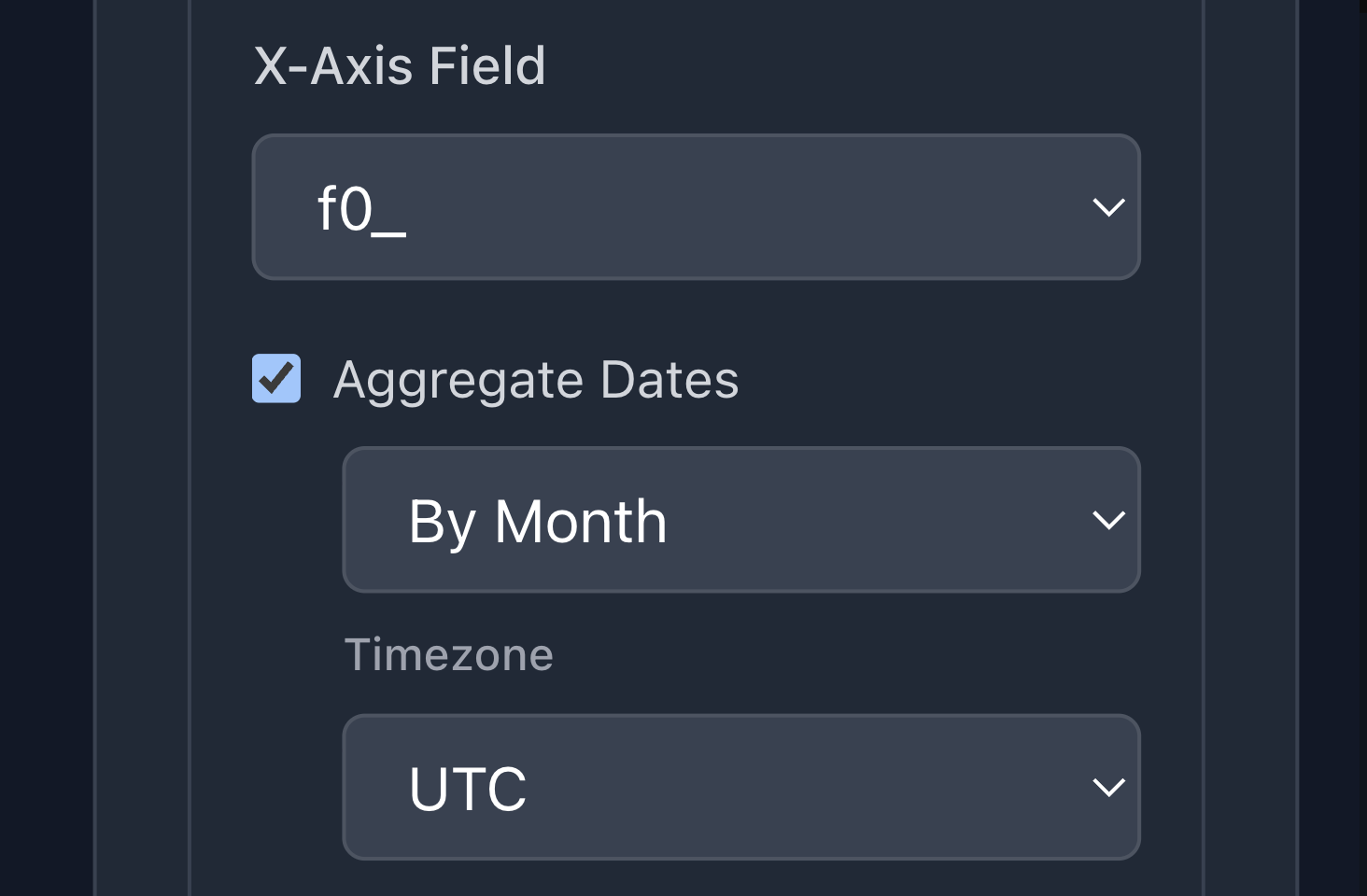Click the chevron arrow beside UTC

[1108, 788]
